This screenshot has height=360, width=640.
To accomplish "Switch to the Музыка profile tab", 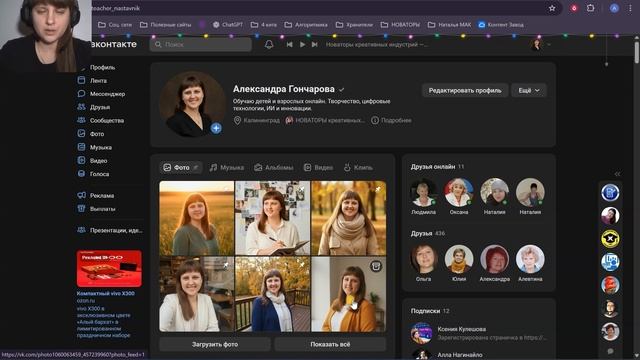I will coord(227,167).
